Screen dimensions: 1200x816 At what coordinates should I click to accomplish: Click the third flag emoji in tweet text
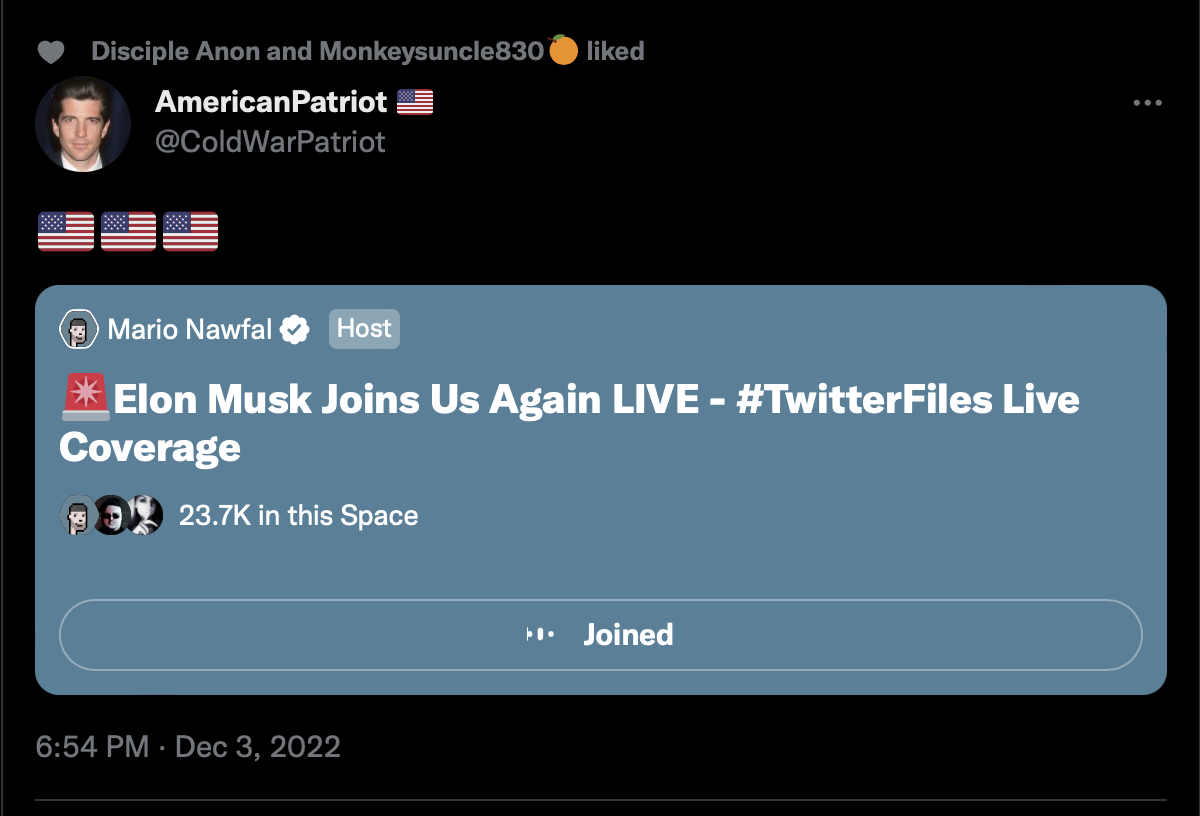pos(190,231)
